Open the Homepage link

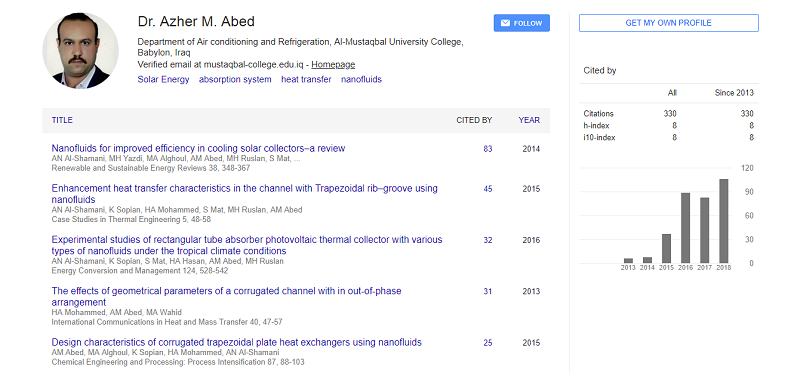point(333,65)
